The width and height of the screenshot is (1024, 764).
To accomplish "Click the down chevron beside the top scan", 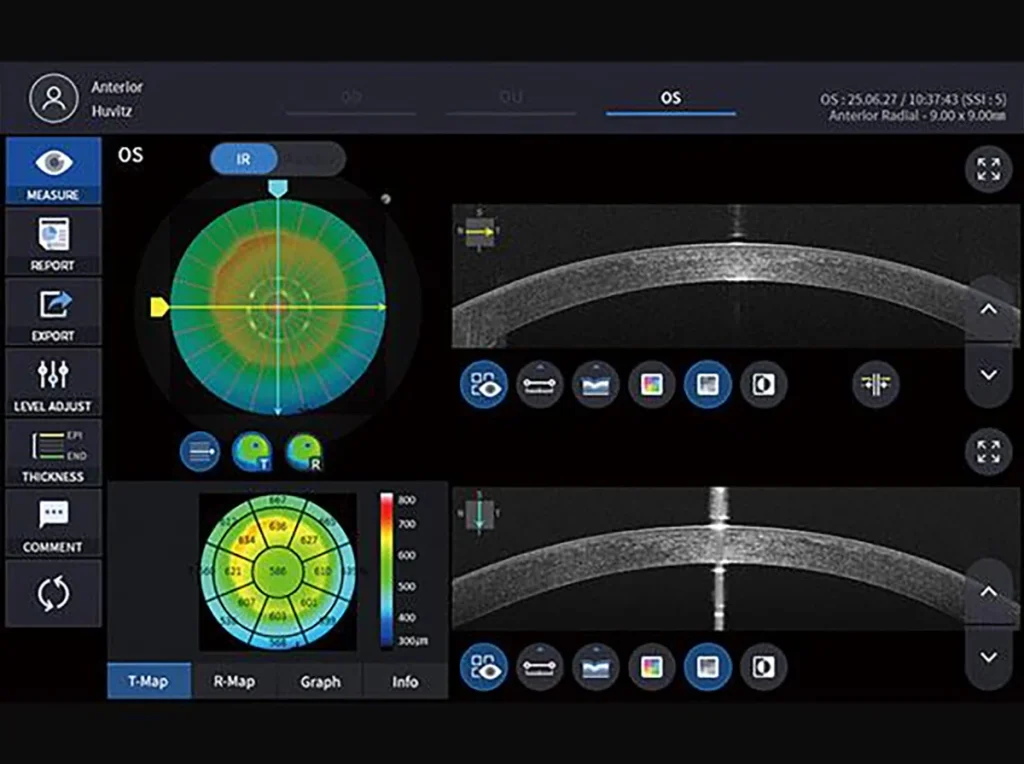I will 988,375.
